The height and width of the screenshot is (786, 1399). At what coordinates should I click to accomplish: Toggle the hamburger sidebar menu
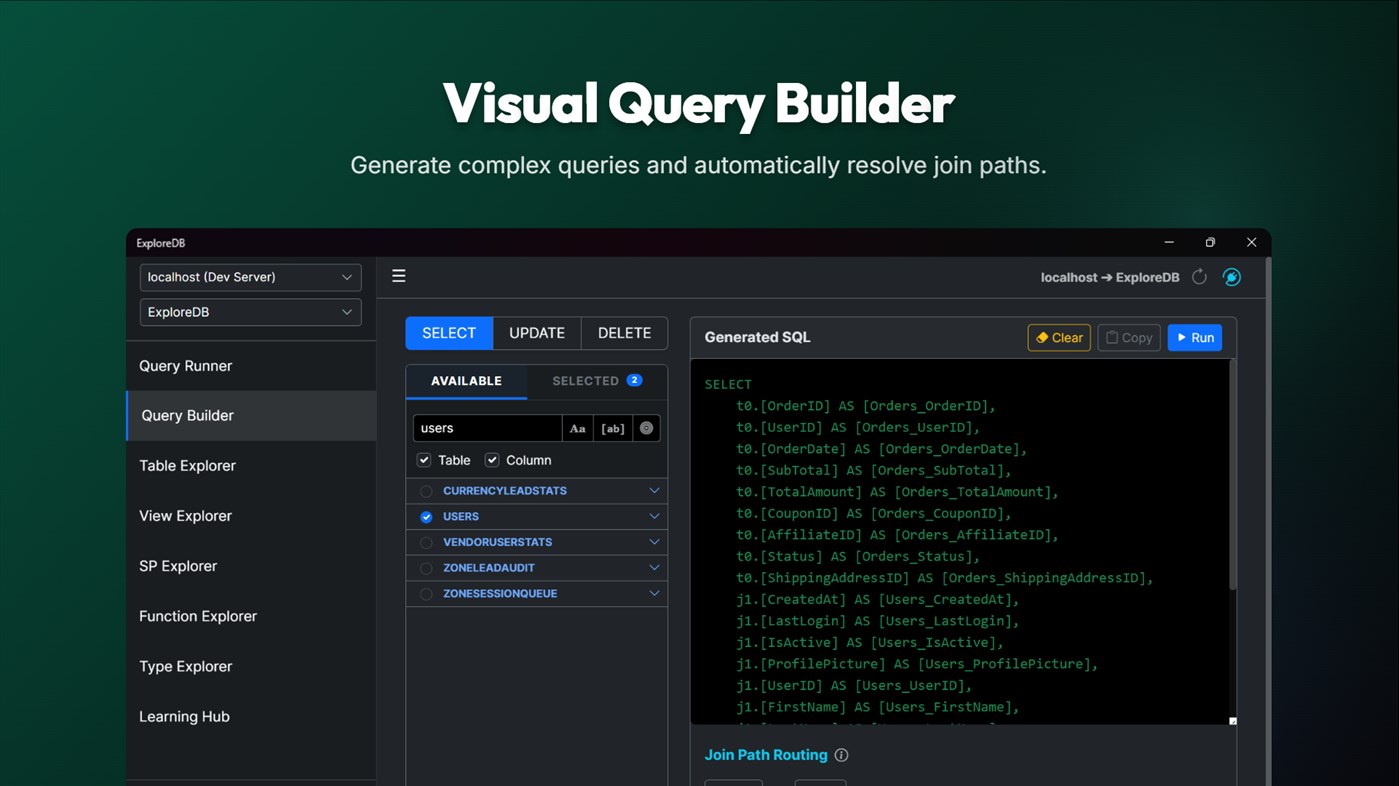point(399,276)
